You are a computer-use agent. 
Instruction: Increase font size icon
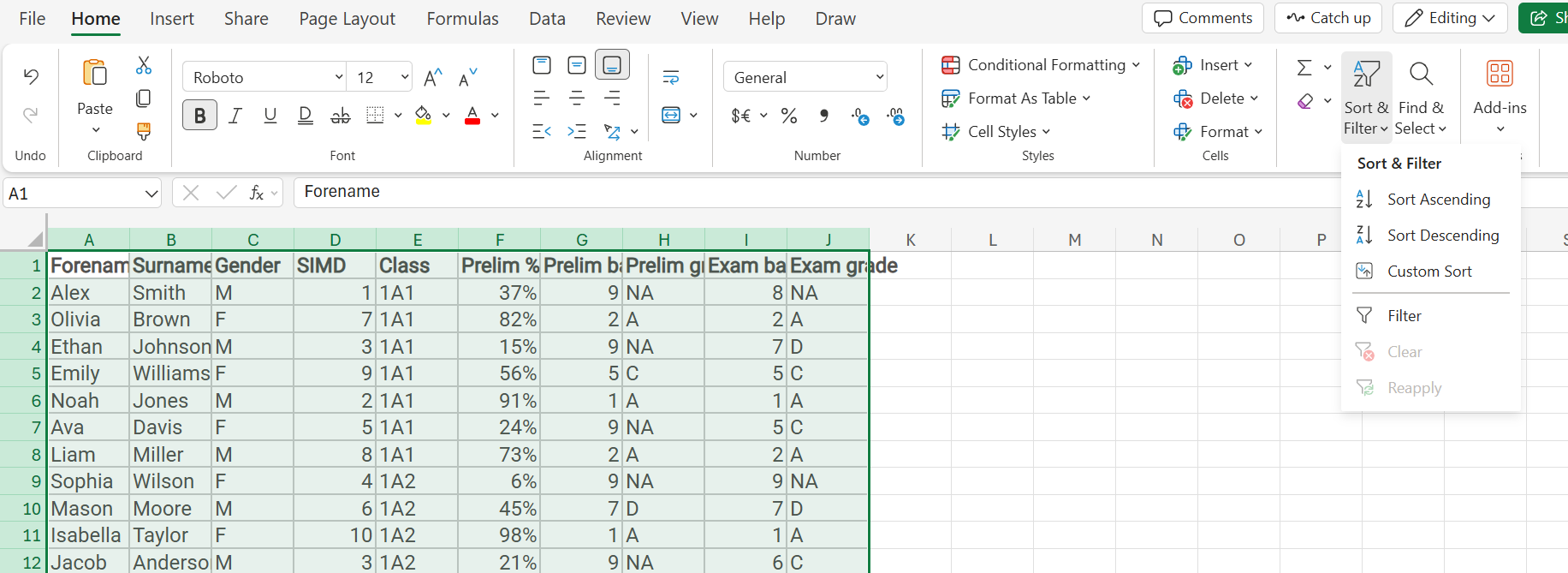pos(433,78)
